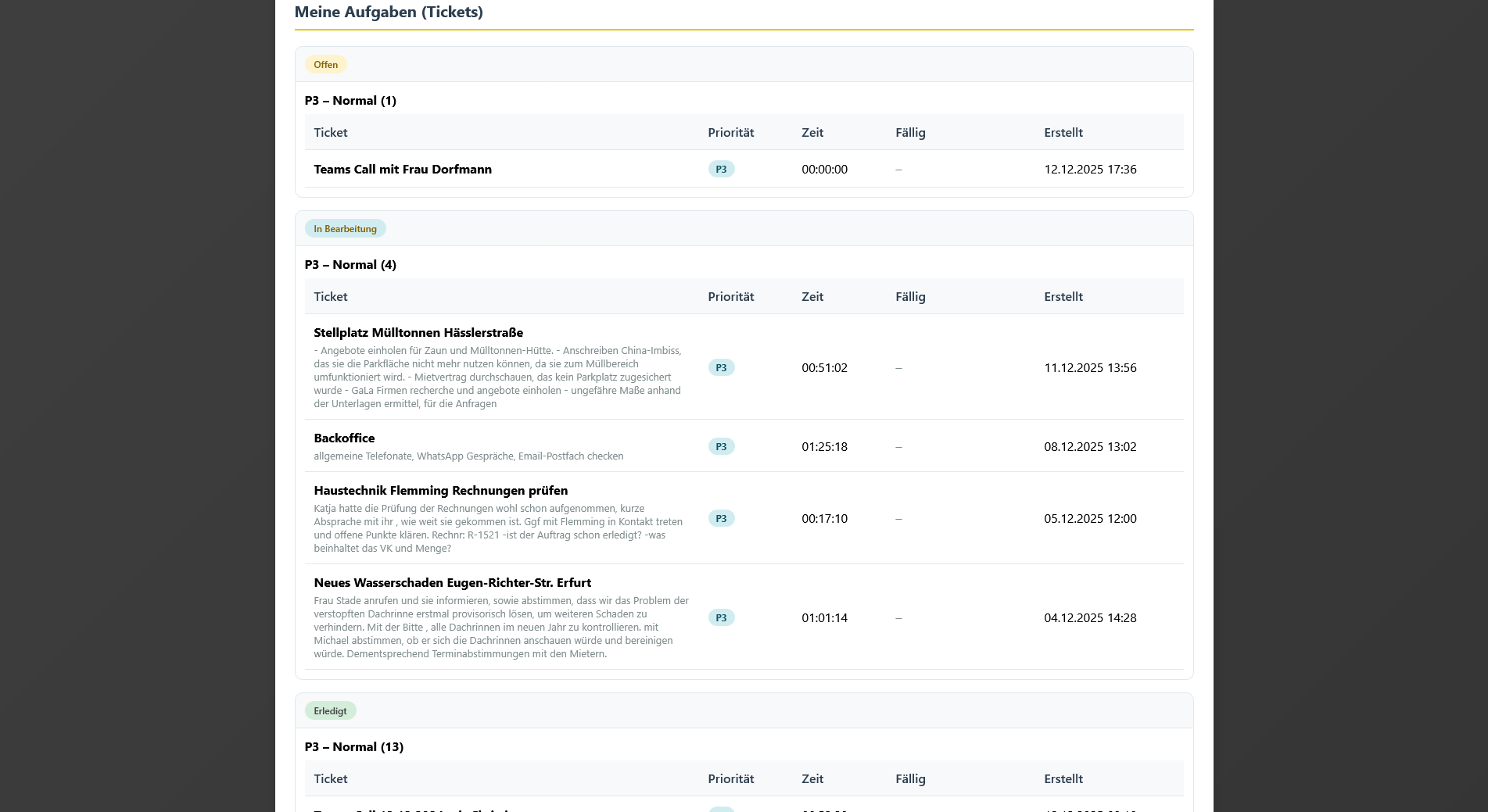Click P3 badge on the Wasserschaden ticket row
Screen dimensions: 1488x812
(x=721, y=618)
